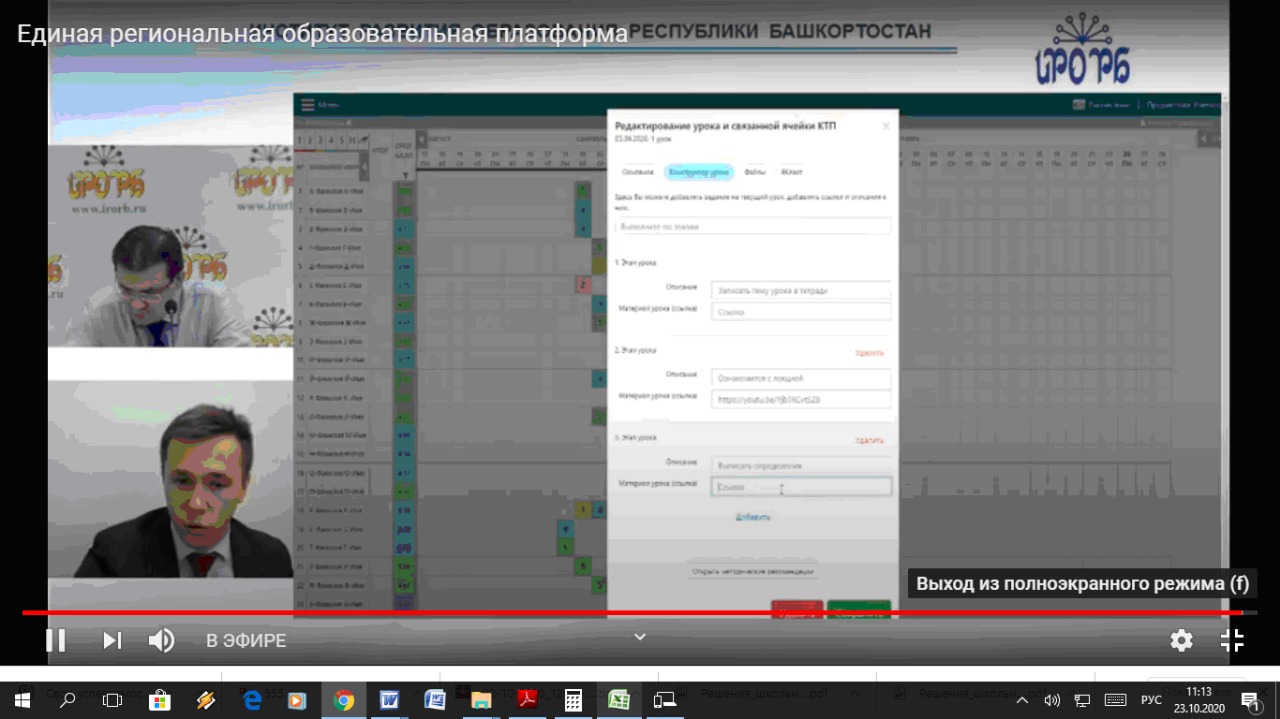Open the Windows Start menu
Viewport: 1280px width, 719px height.
(22, 700)
